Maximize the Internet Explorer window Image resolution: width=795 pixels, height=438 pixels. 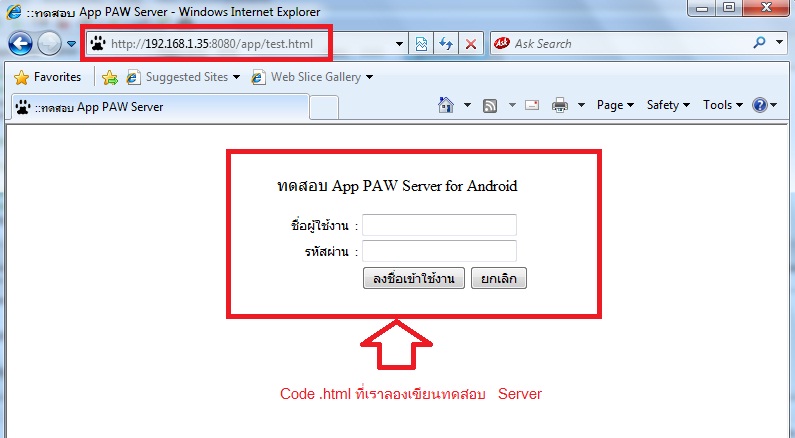point(729,8)
